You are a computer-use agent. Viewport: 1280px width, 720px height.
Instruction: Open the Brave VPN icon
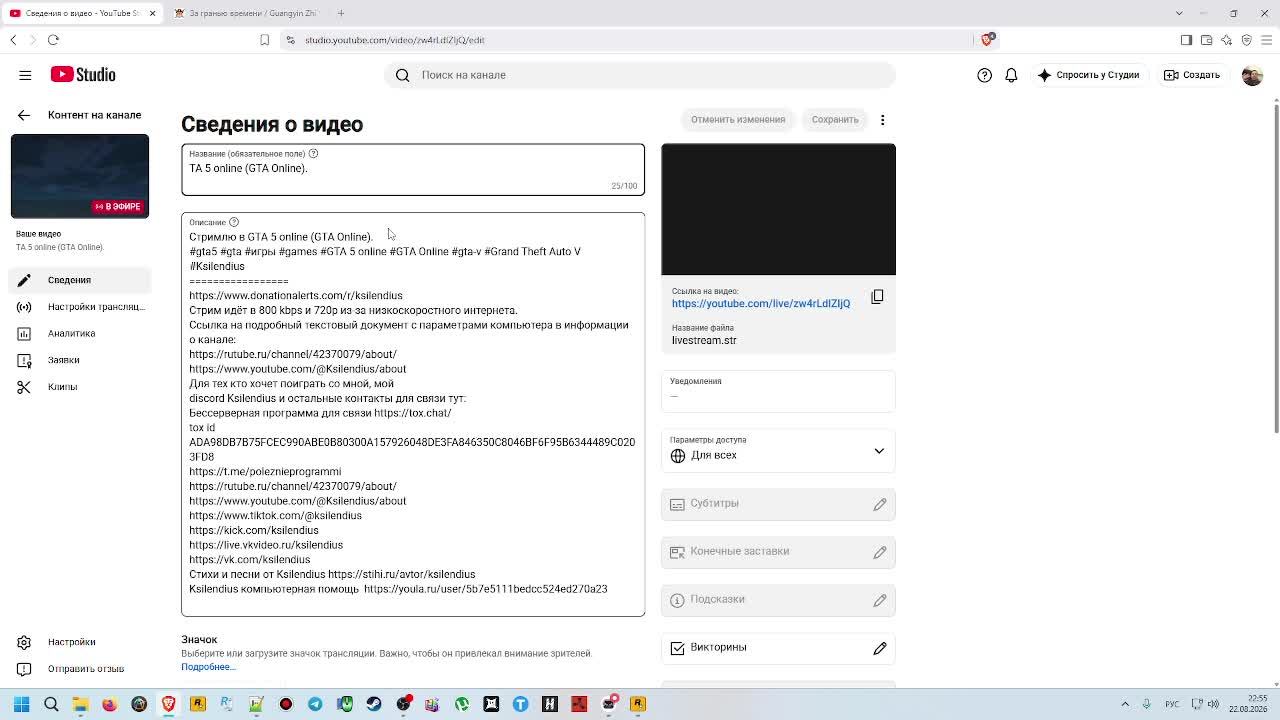(1246, 40)
